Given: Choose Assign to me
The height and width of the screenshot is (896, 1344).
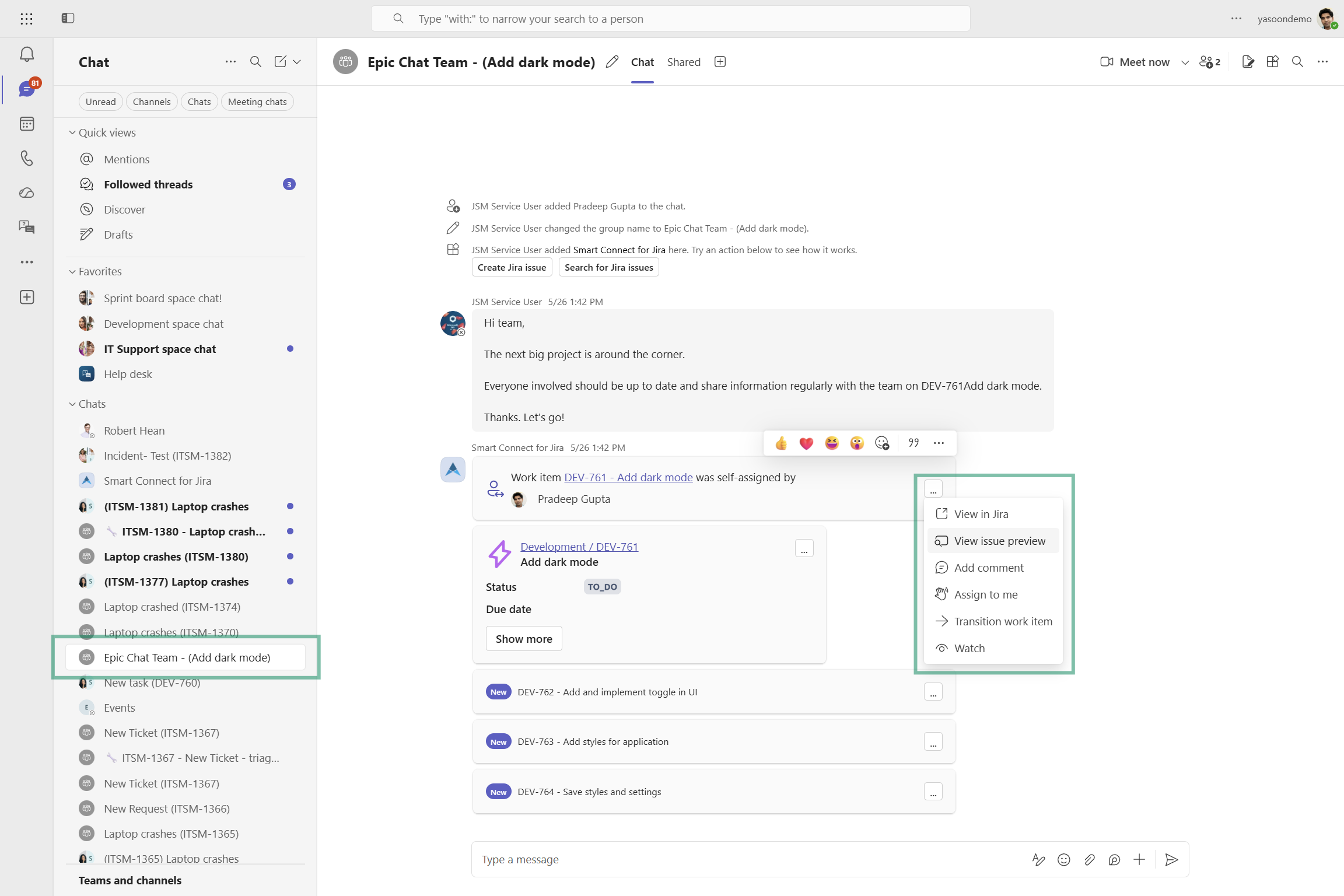Looking at the screenshot, I should click(993, 594).
